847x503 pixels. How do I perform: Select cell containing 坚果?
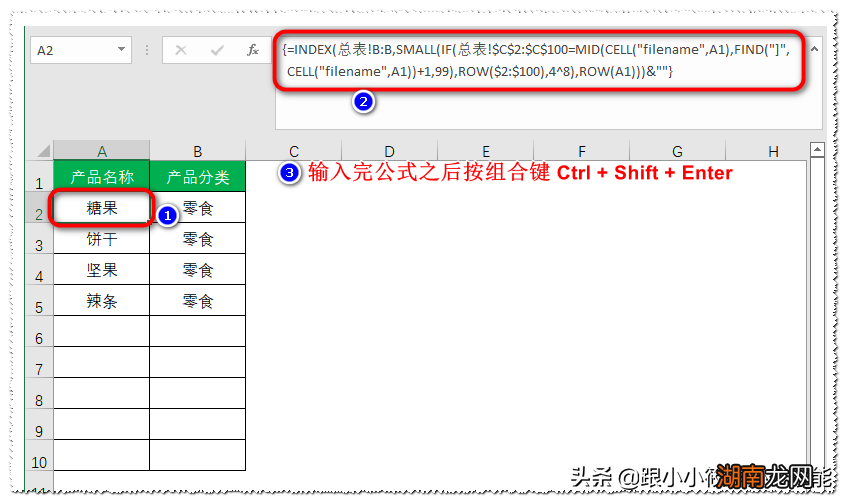coord(102,270)
